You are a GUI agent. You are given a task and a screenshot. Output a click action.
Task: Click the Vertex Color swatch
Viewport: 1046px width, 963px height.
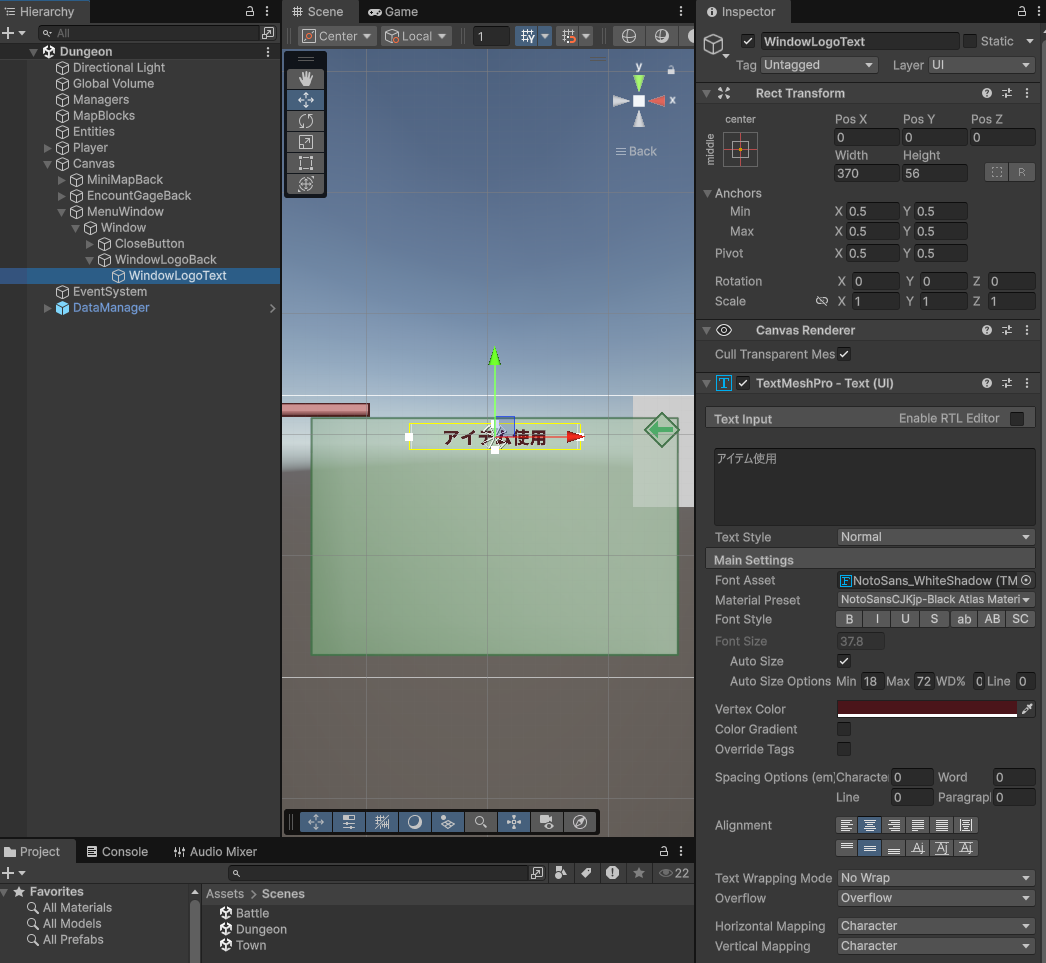pyautogui.click(x=926, y=709)
